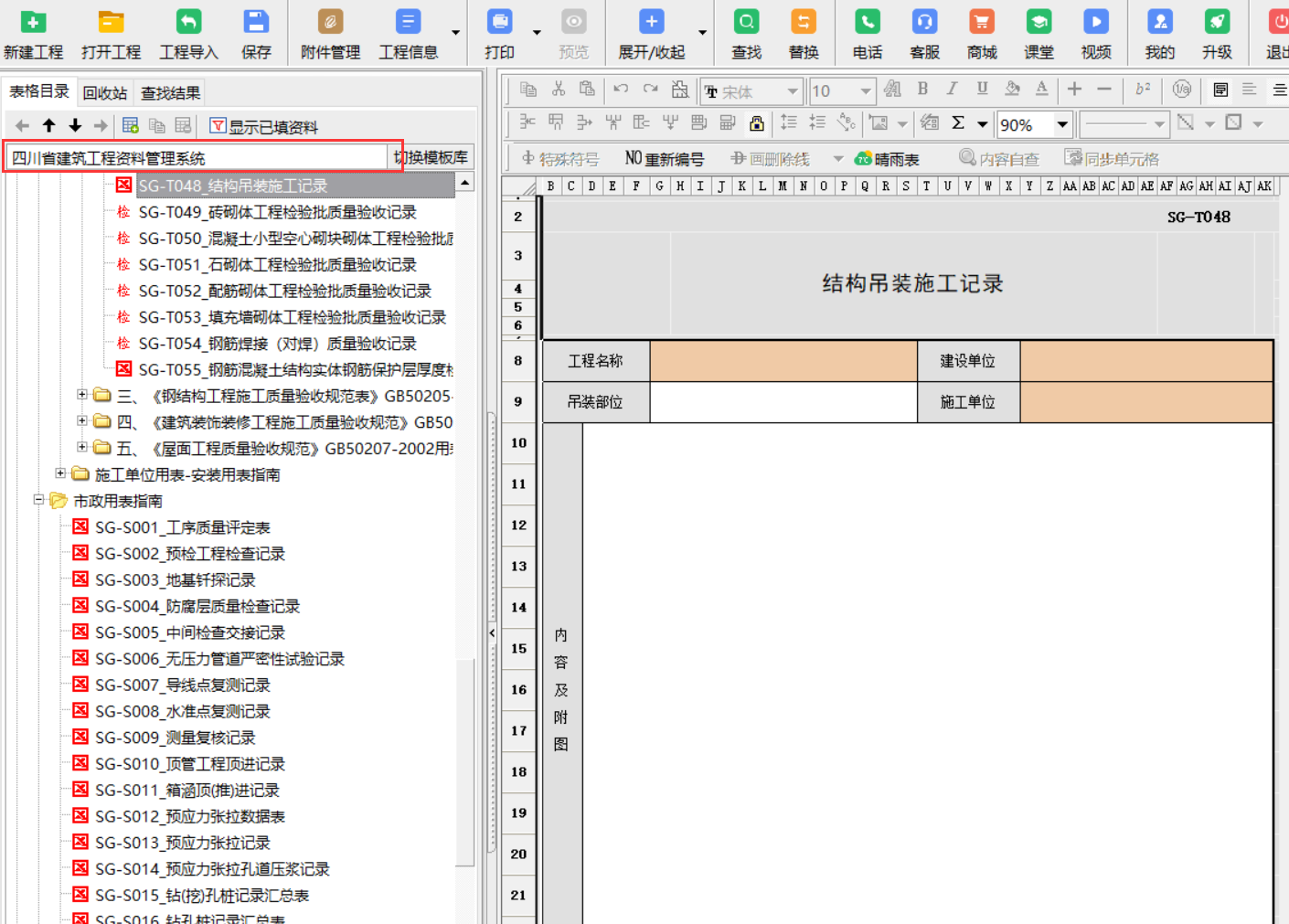This screenshot has height=924, width=1289.
Task: Click the sigma sum icon
Action: point(958,122)
